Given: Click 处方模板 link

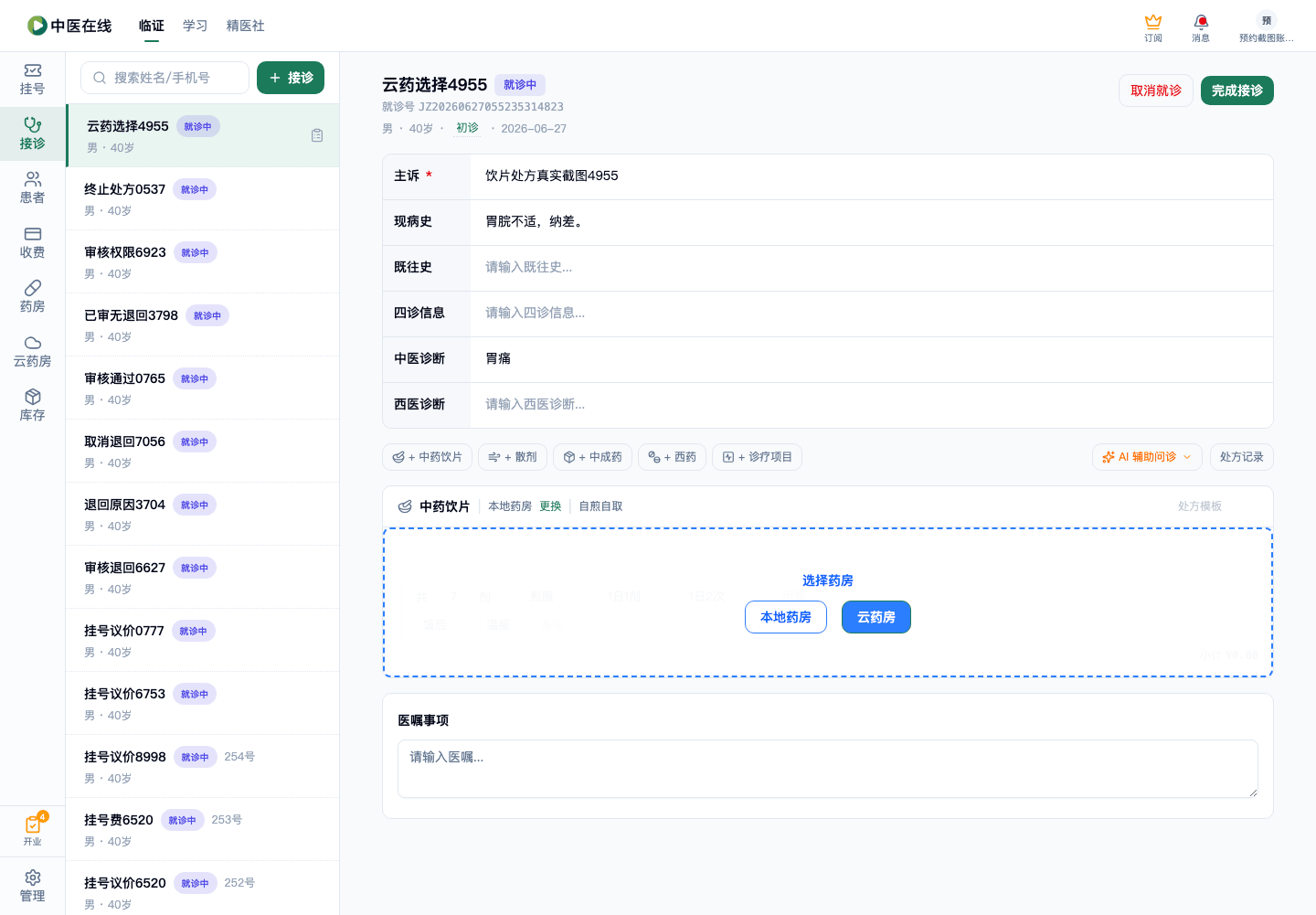Looking at the screenshot, I should 1199,506.
